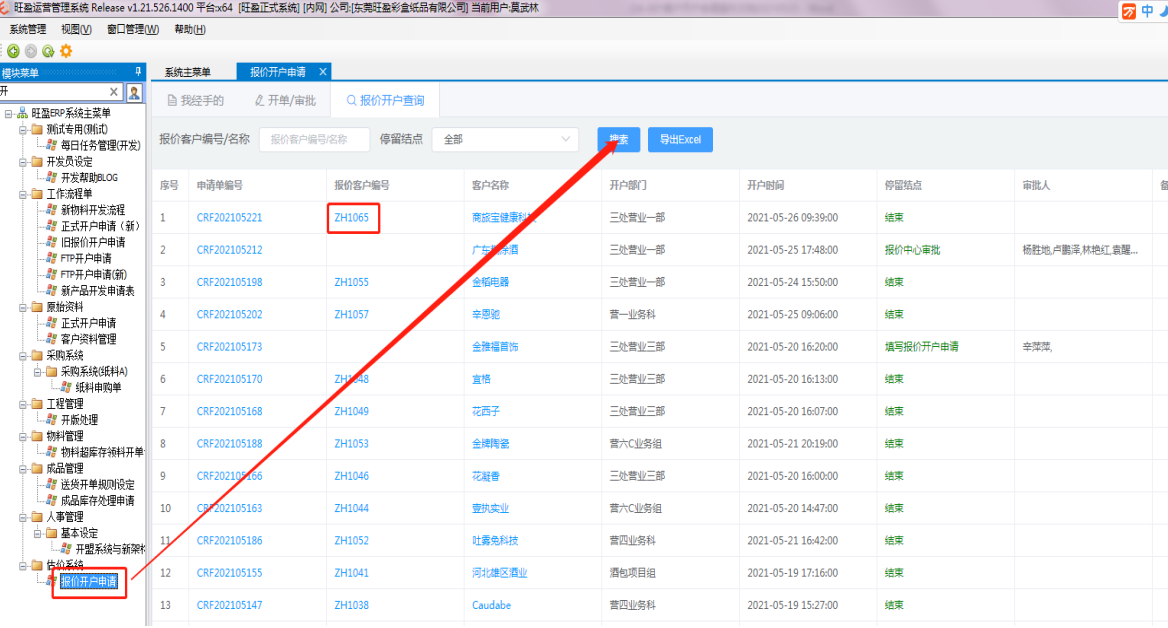This screenshot has height=628, width=1168.
Task: Select 正式开户申请（新） tree item
Action: coord(101,226)
